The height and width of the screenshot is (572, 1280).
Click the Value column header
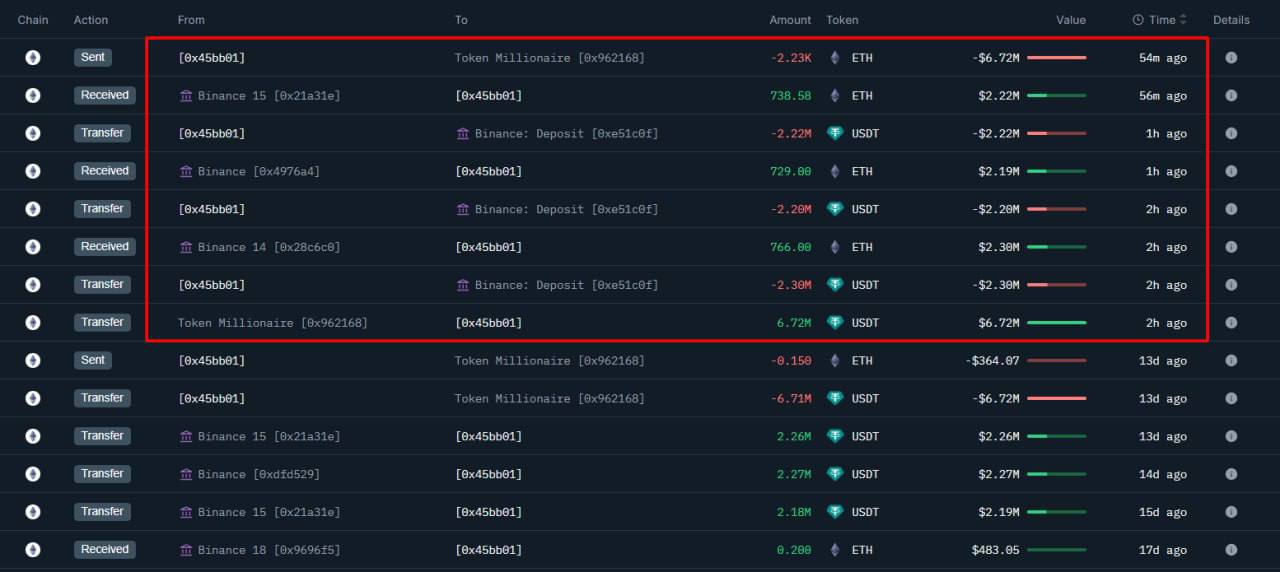1070,20
